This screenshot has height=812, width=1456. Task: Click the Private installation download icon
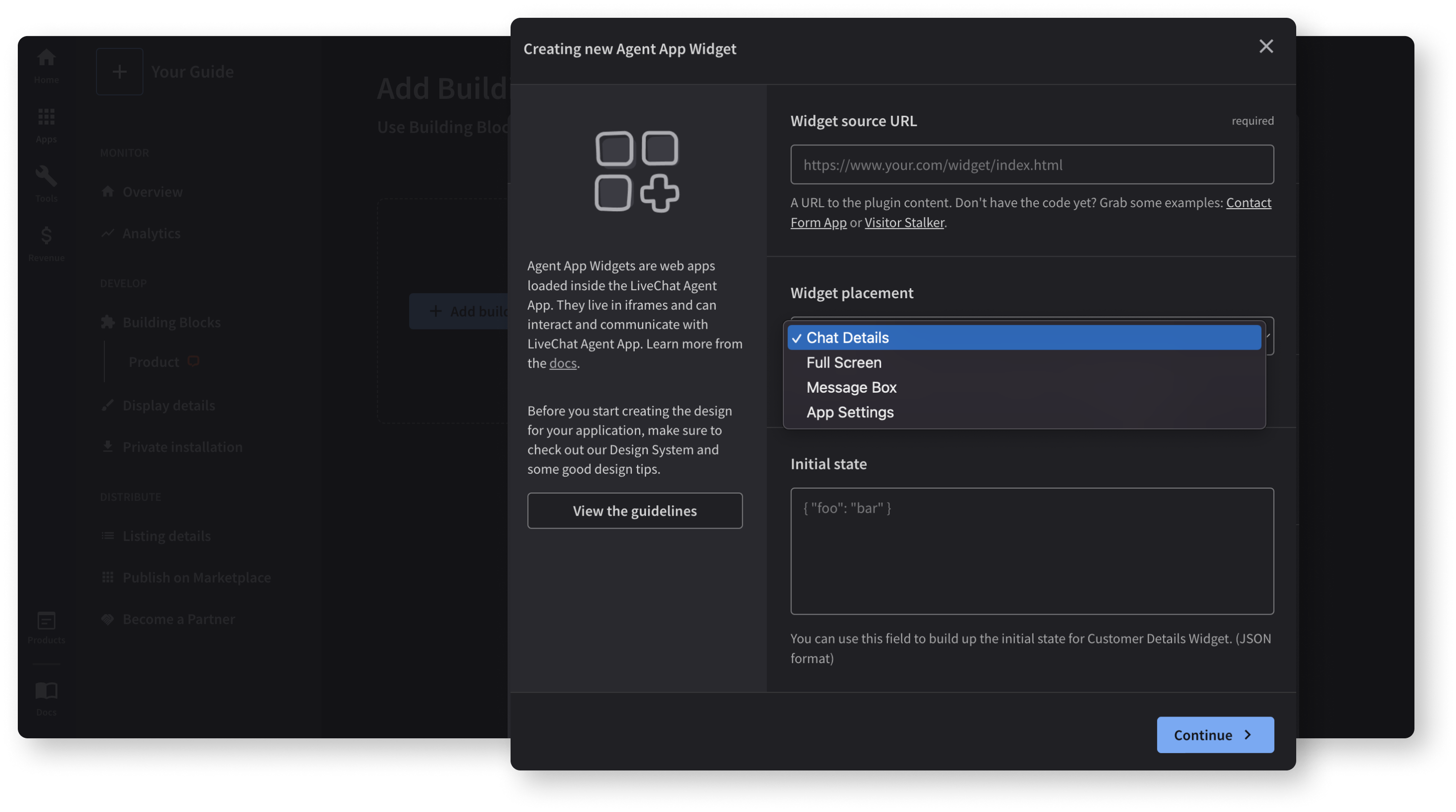coord(107,446)
